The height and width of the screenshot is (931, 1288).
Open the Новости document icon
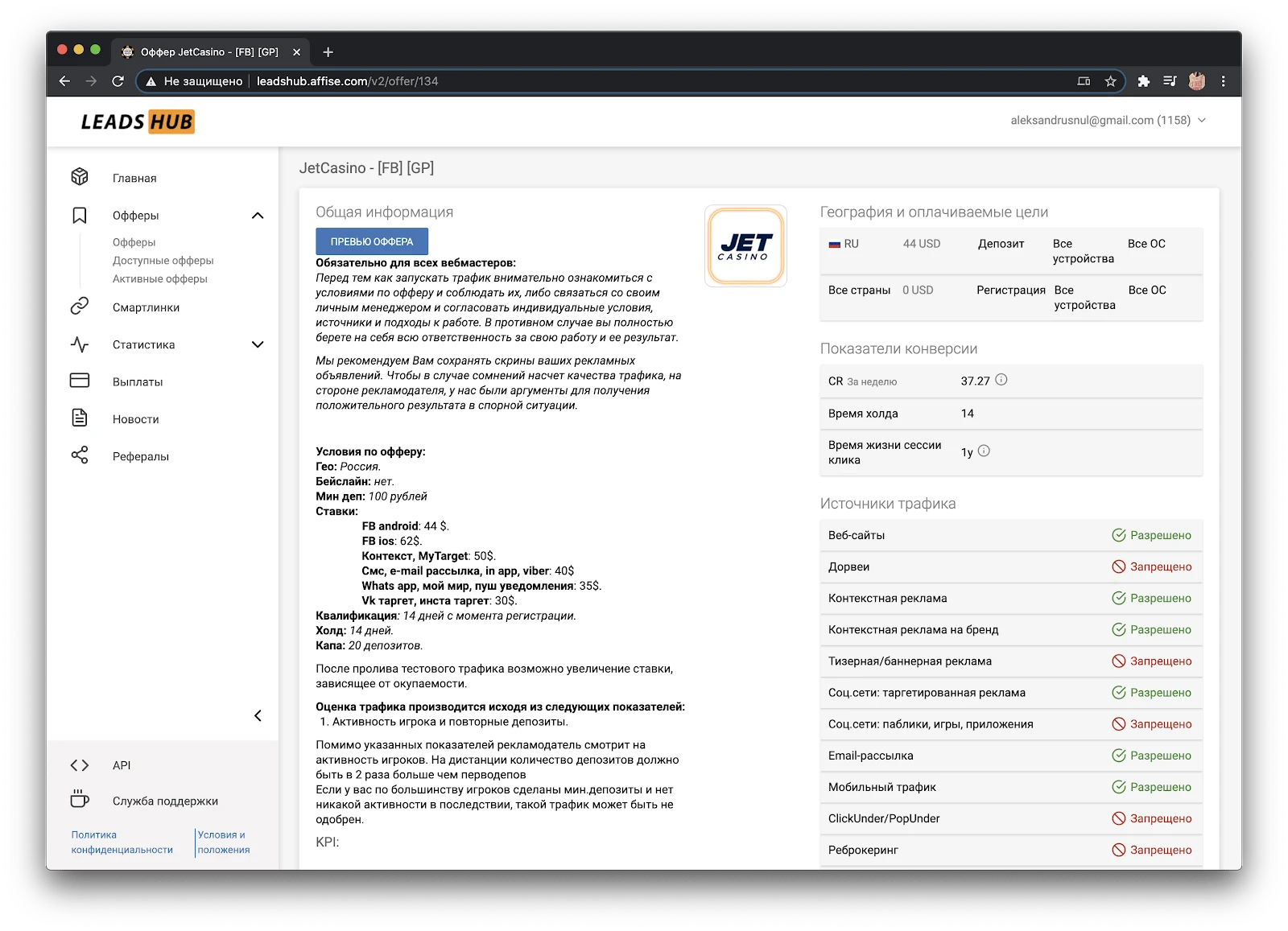point(80,418)
